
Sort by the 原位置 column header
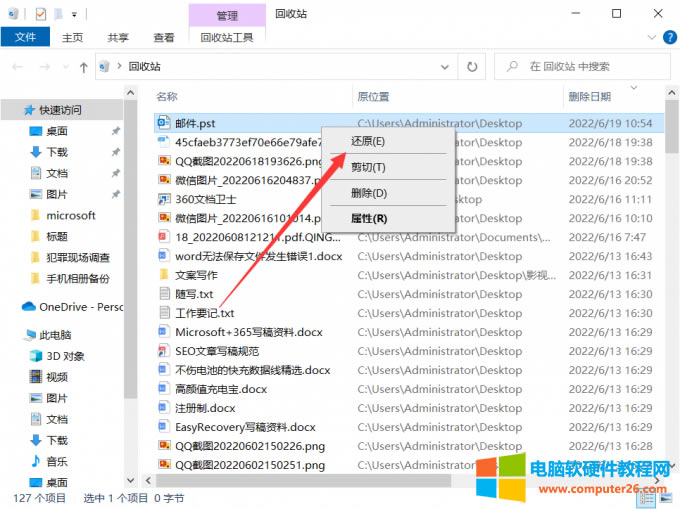[x=373, y=96]
